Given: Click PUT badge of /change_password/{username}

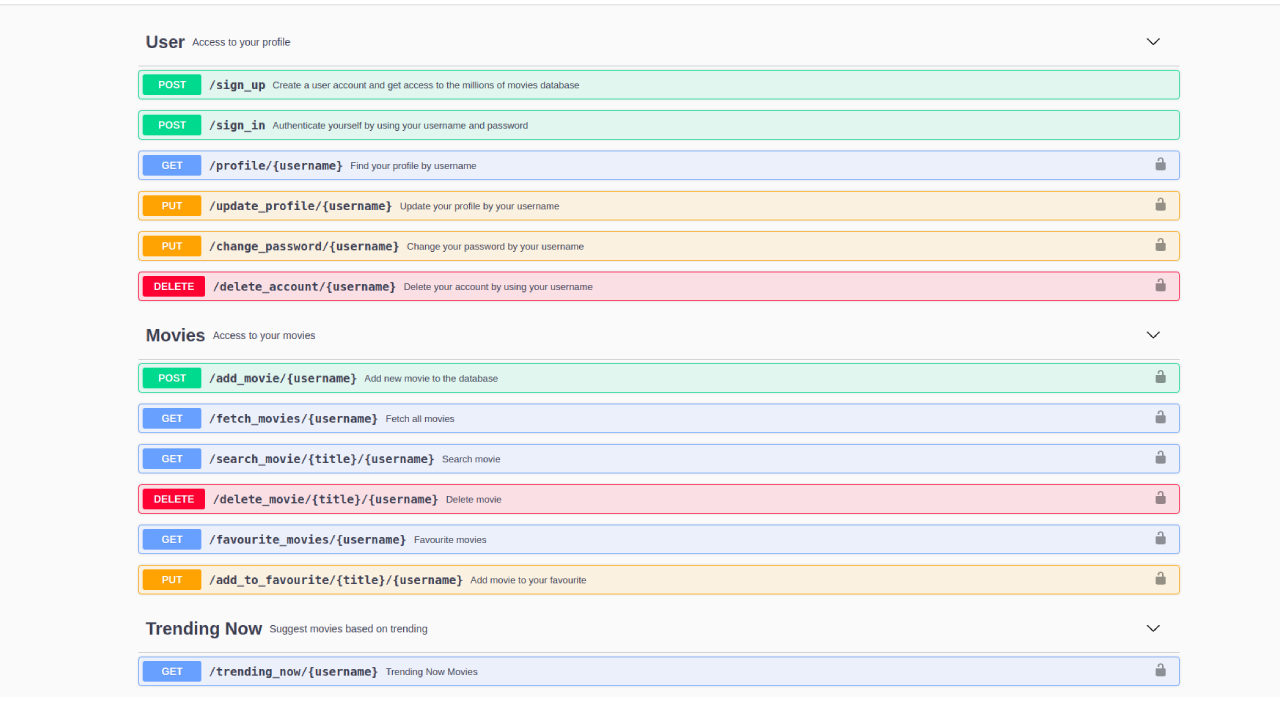Looking at the screenshot, I should coord(172,246).
